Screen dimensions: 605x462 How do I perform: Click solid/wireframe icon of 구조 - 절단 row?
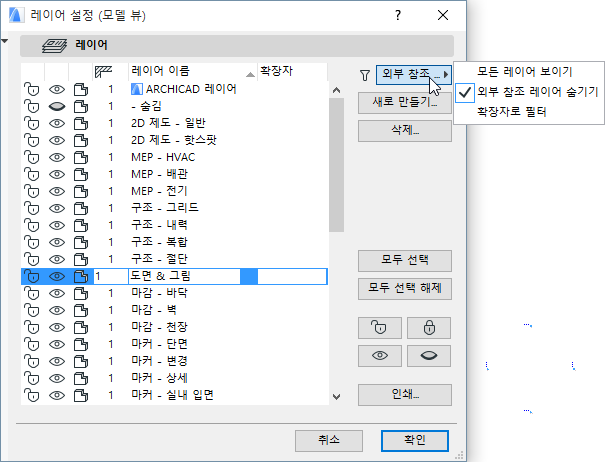[81, 259]
